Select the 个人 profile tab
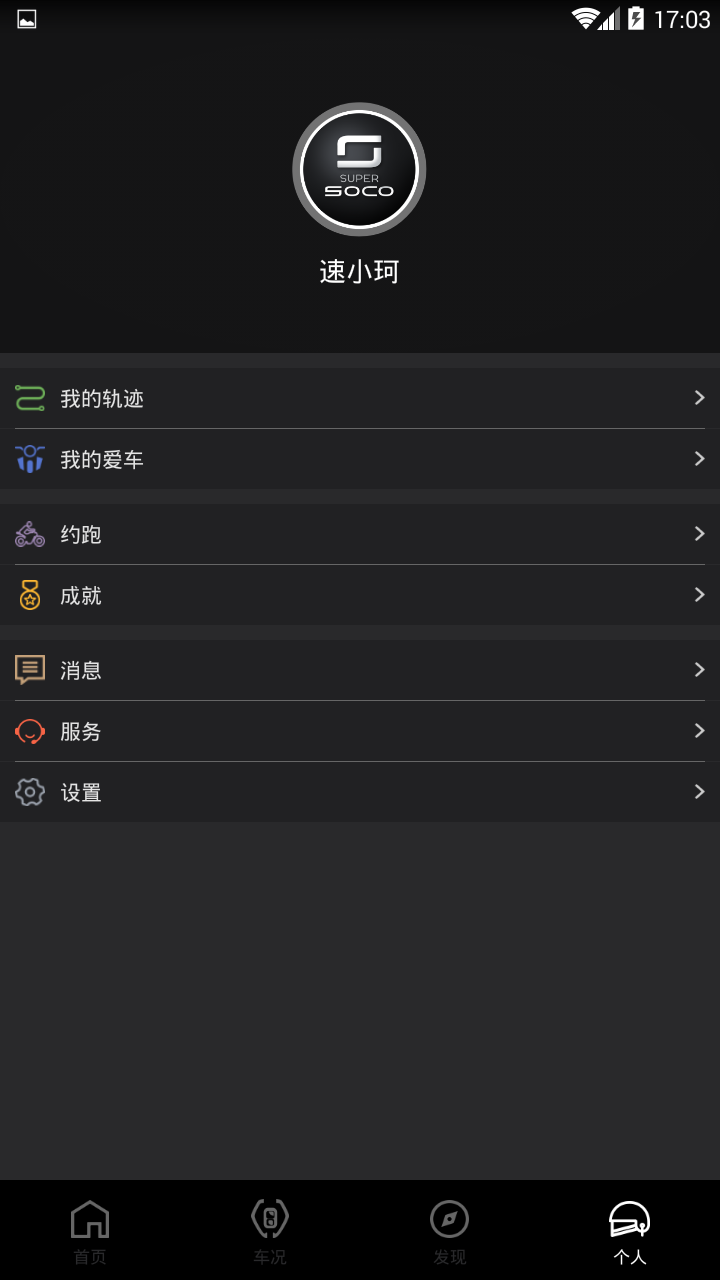Image resolution: width=720 pixels, height=1280 pixels. 630,1231
